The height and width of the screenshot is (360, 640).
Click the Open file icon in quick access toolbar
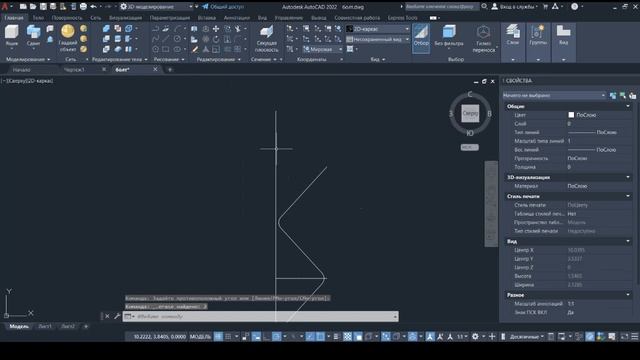point(33,7)
